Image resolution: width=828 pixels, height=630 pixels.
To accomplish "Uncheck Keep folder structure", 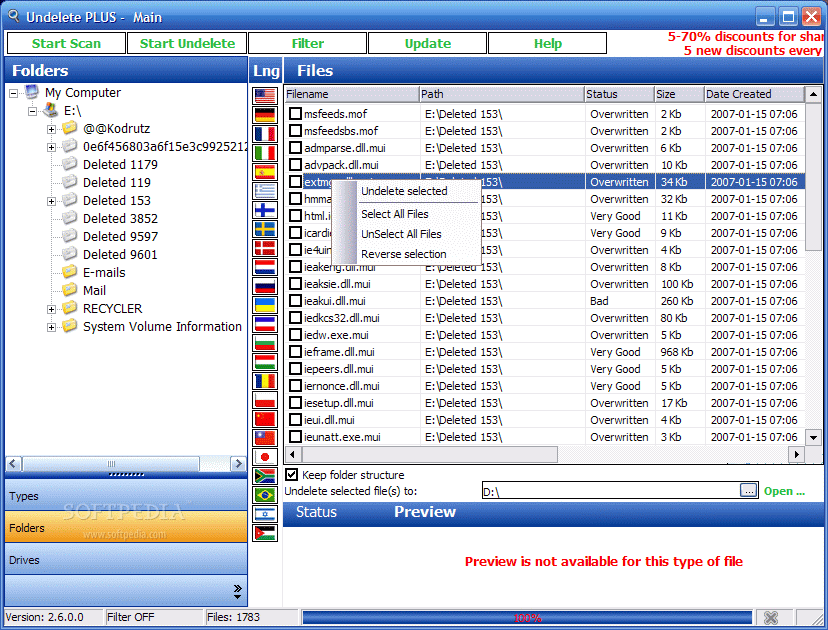I will coord(291,474).
